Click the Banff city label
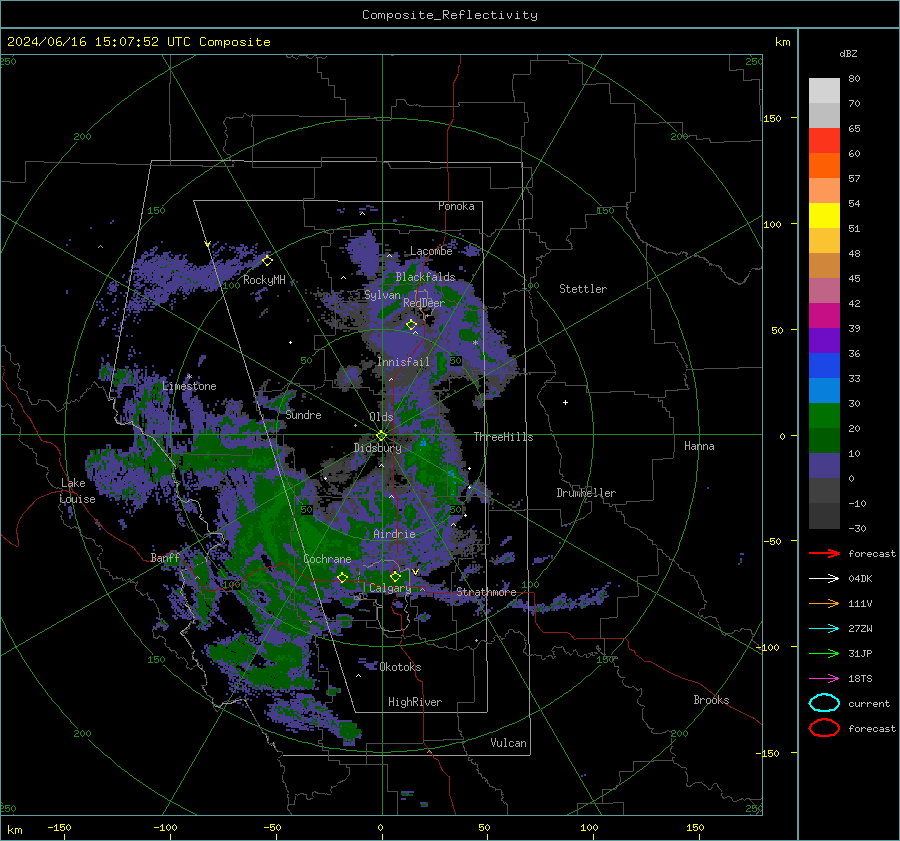 click(165, 558)
